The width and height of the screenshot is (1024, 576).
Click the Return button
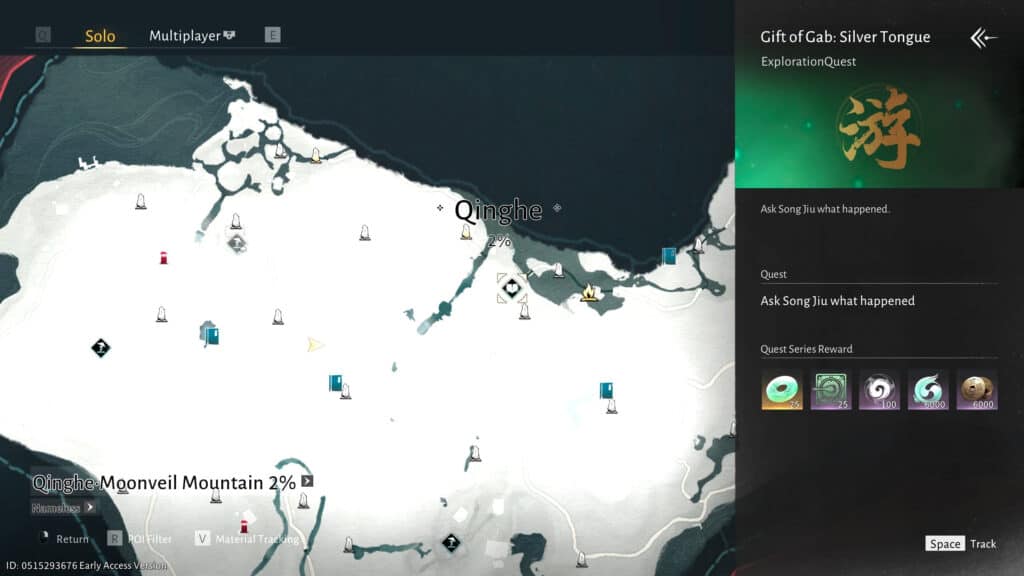63,539
